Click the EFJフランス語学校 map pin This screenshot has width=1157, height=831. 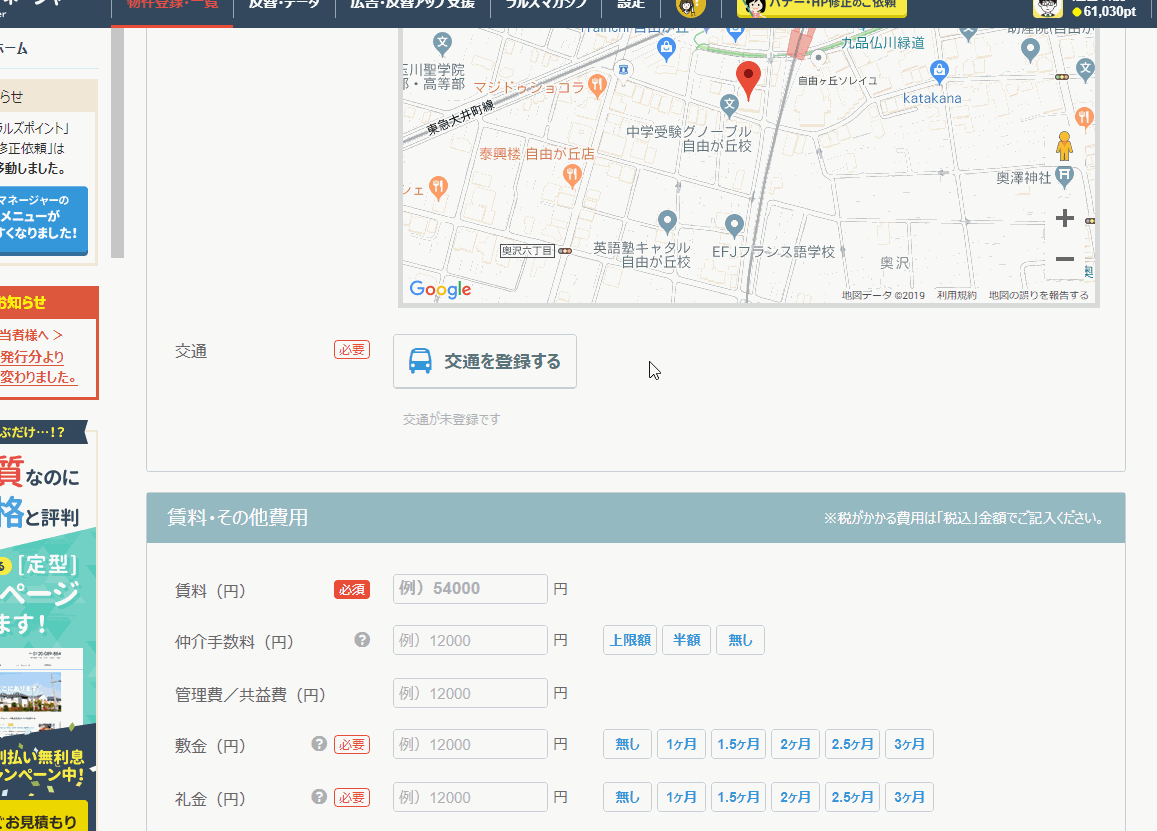pyautogui.click(x=733, y=225)
